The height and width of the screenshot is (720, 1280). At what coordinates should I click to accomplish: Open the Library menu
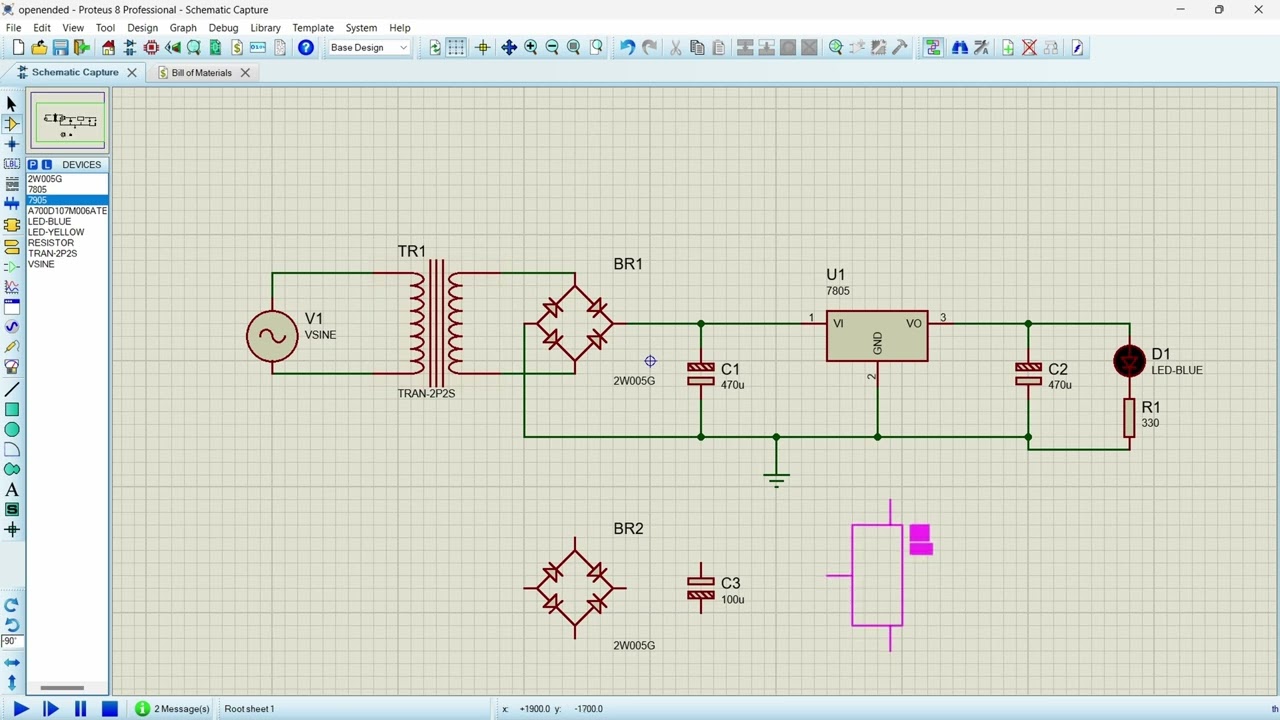265,28
